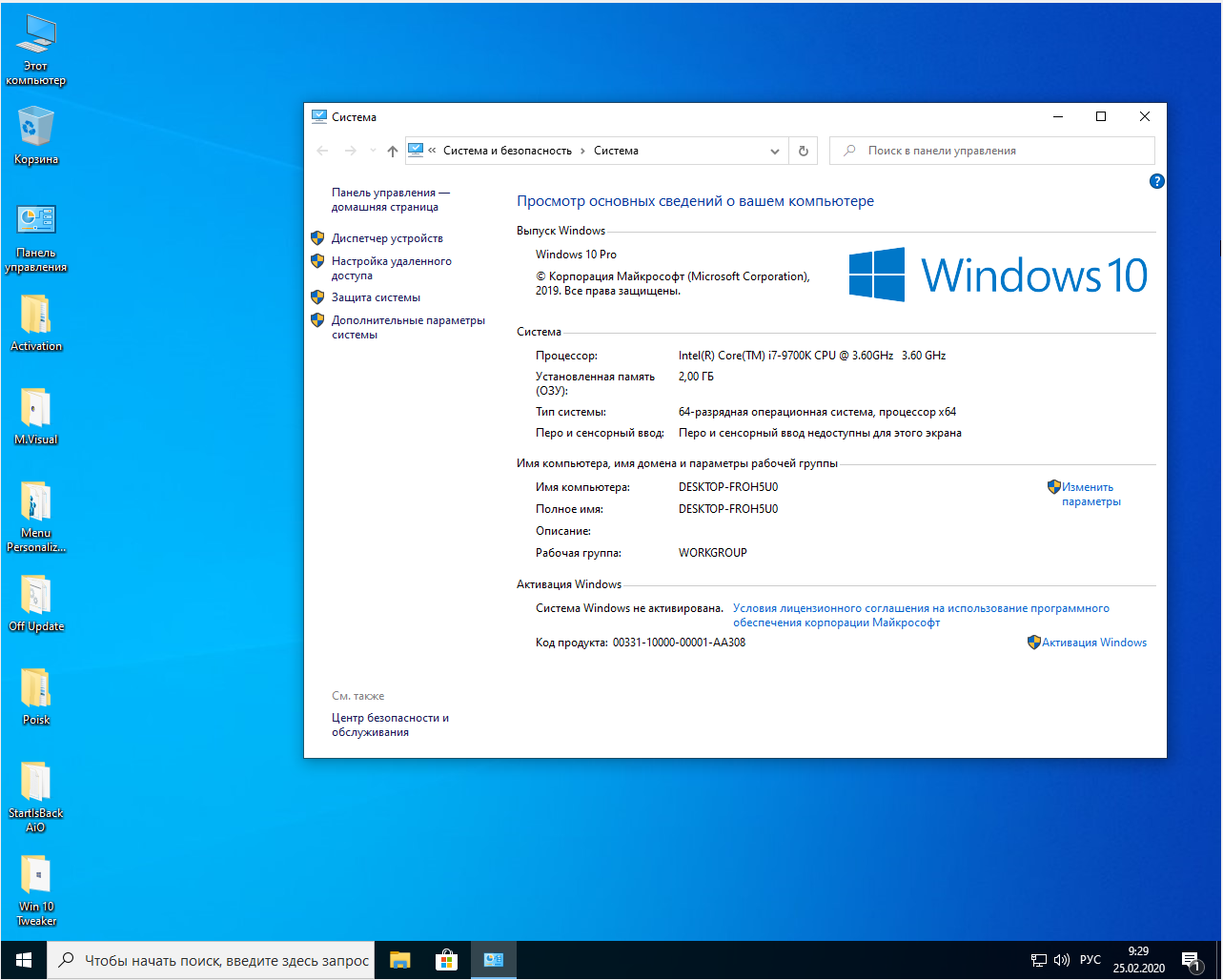The width and height of the screenshot is (1223, 980).
Task: Expand the hidden breadcrumb '«' chevron
Action: pos(432,151)
